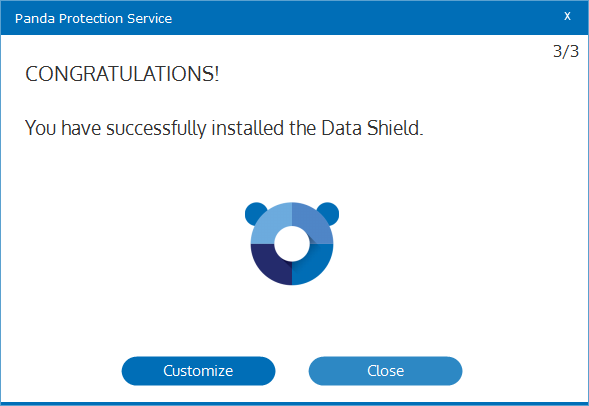Click the words Data Shield in message

370,128
